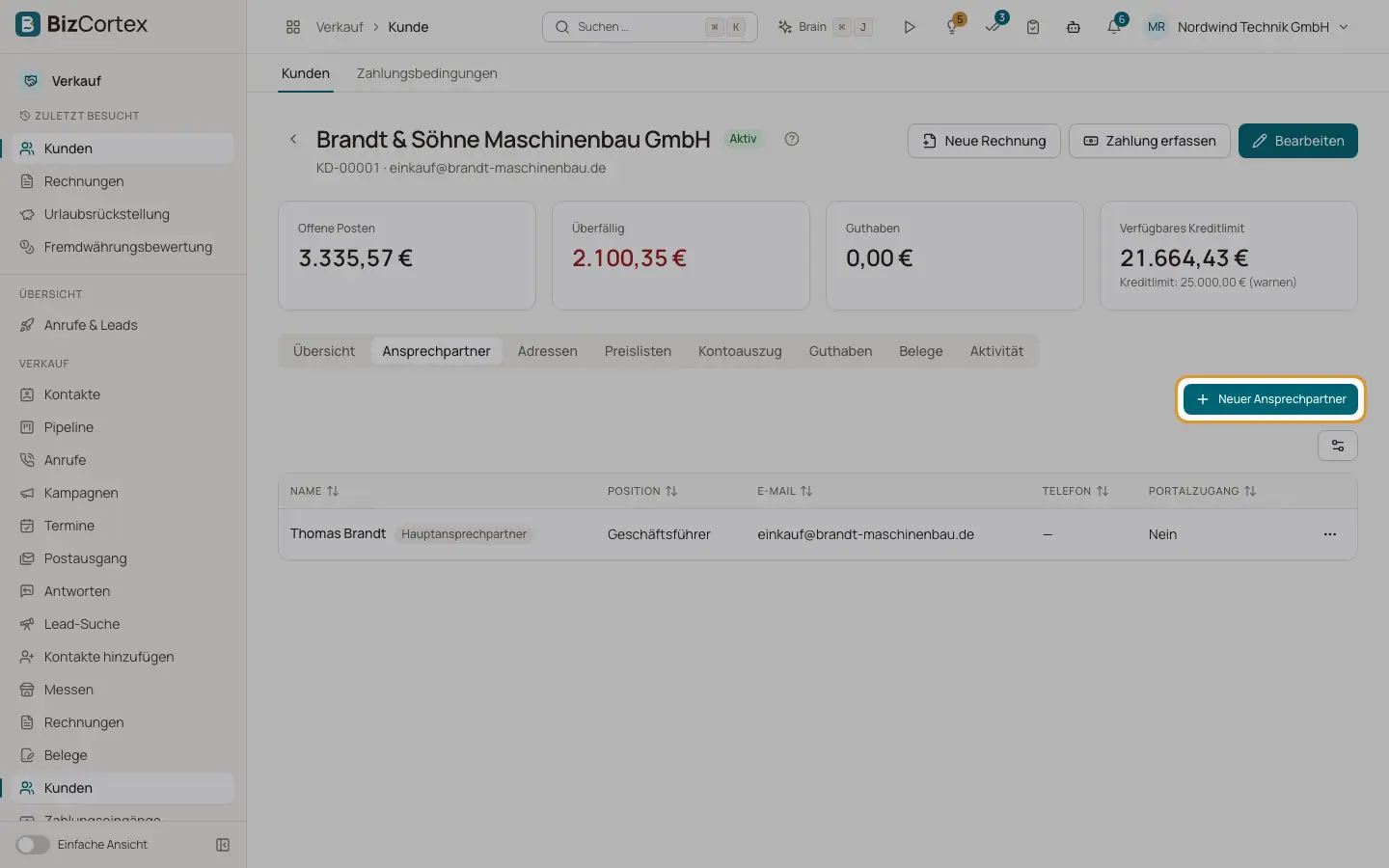The width and height of the screenshot is (1389, 868).
Task: Switch to the Zahlungsbedingungen tab
Action: pyautogui.click(x=427, y=73)
